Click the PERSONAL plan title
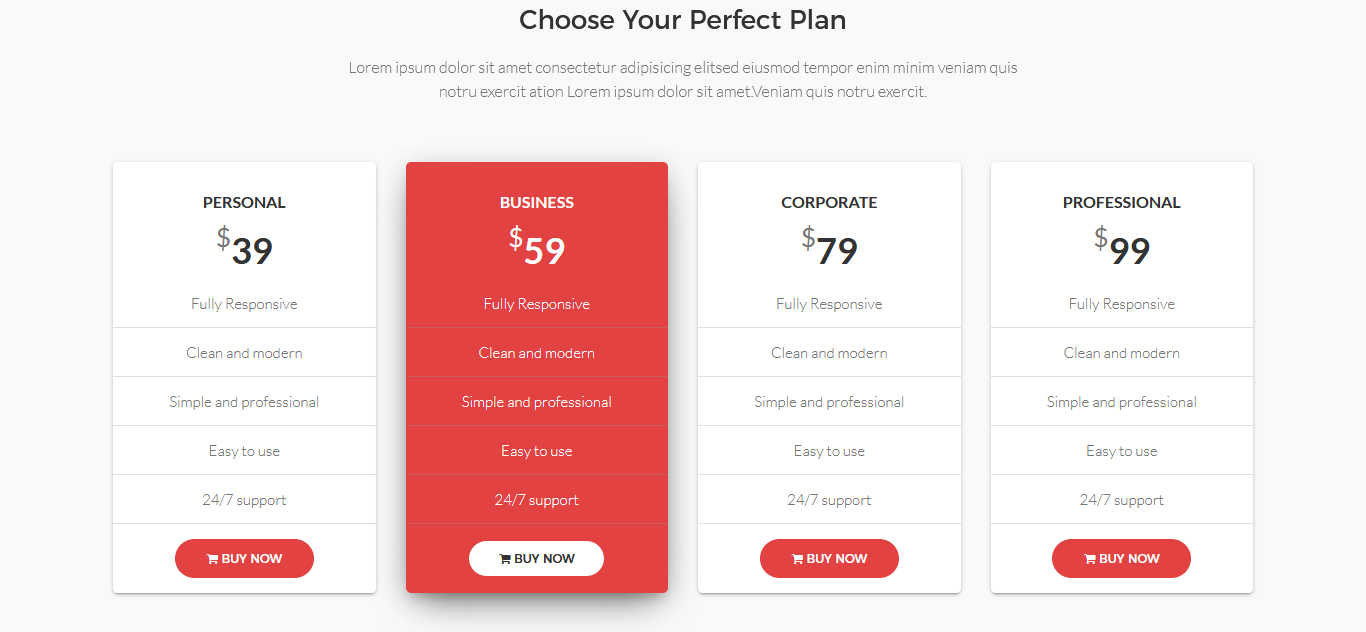Image resolution: width=1366 pixels, height=632 pixels. coord(244,203)
